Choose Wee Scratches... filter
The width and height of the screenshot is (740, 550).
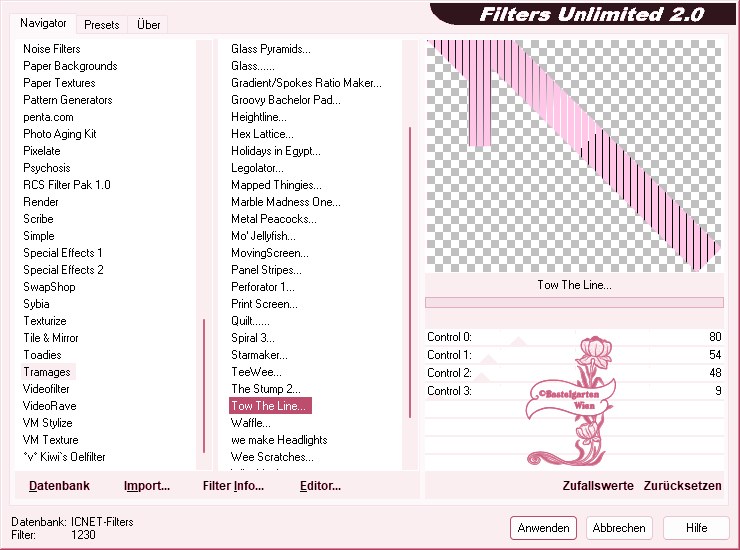(x=272, y=457)
